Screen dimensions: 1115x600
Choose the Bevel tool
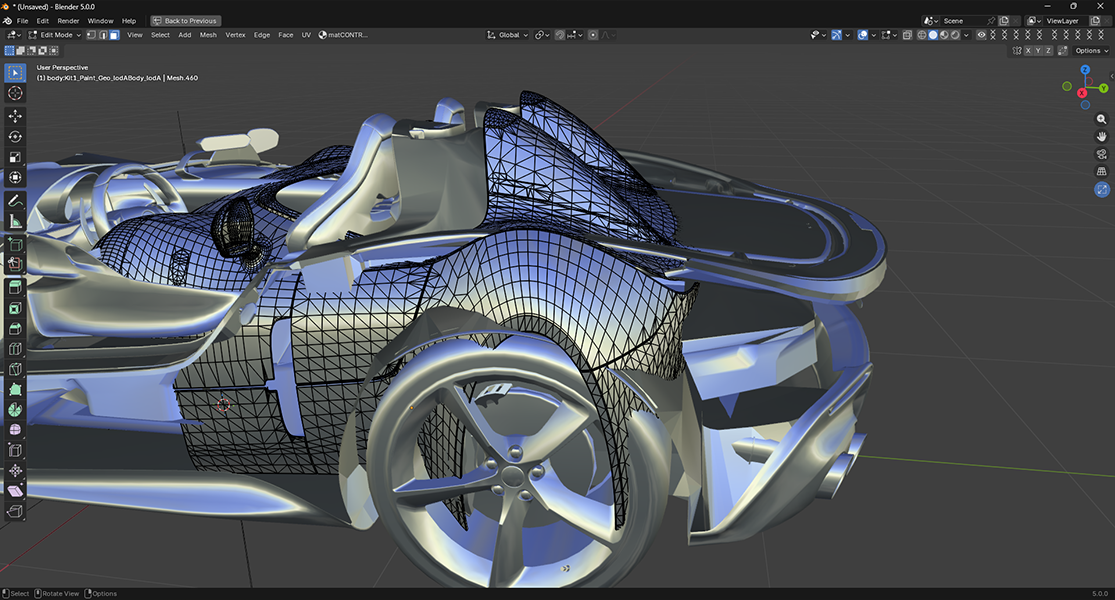[15, 328]
